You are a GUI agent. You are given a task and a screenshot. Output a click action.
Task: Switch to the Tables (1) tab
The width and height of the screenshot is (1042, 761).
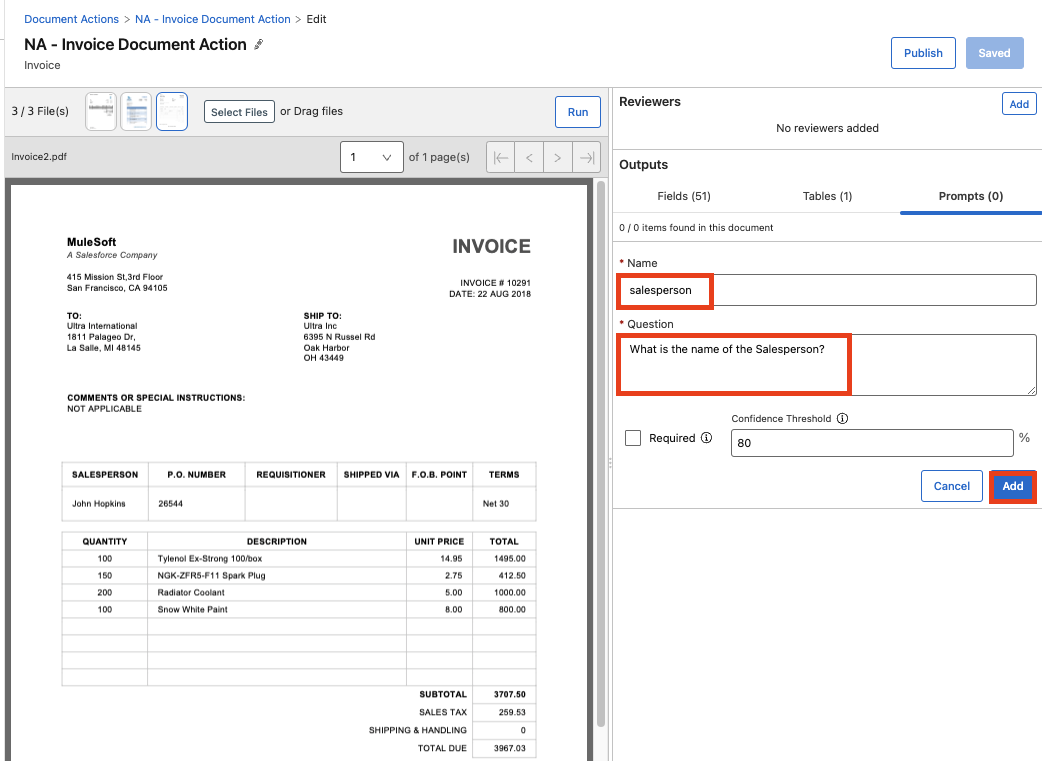tap(827, 196)
